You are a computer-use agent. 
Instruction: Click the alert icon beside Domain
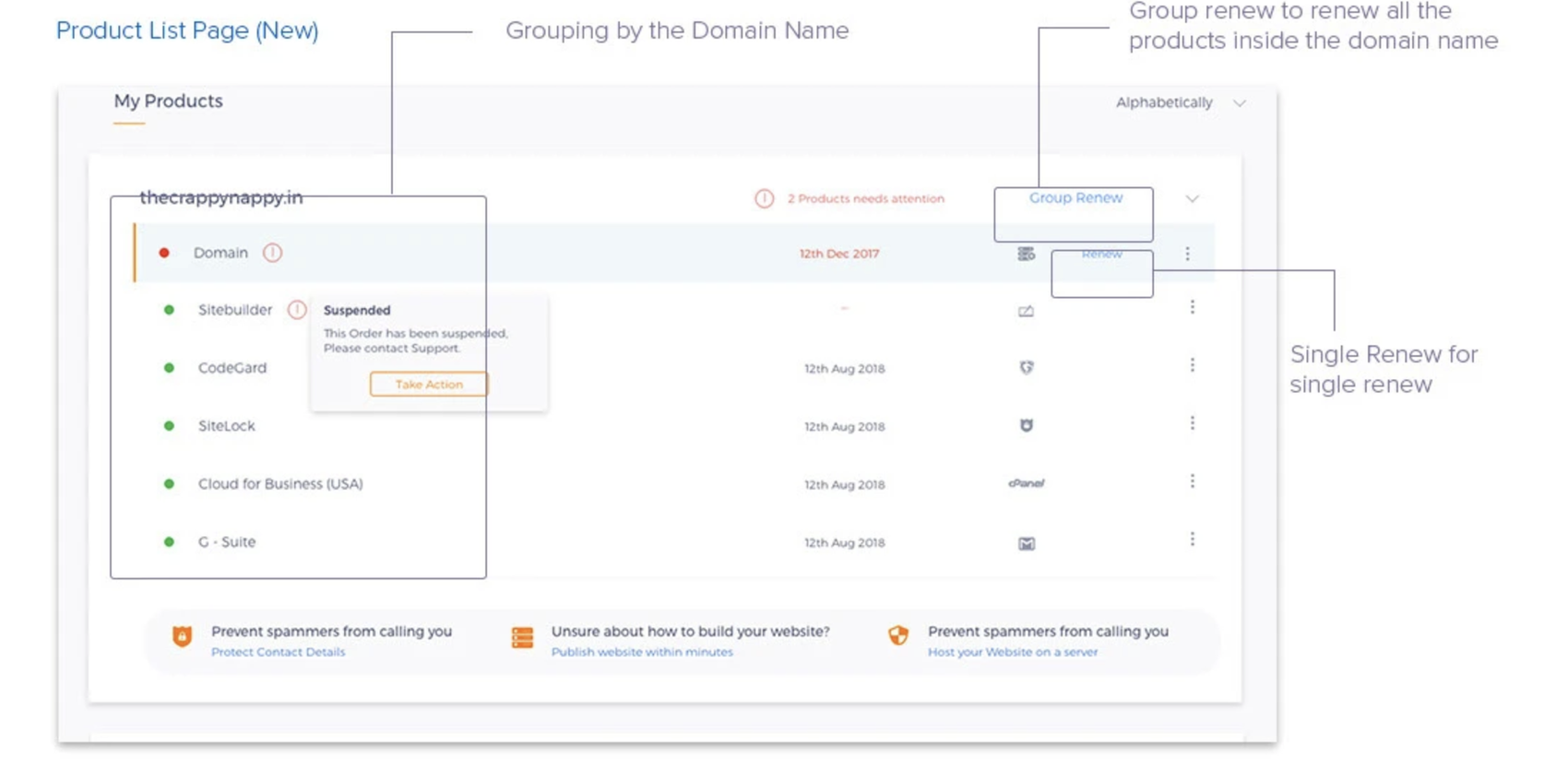pos(272,253)
